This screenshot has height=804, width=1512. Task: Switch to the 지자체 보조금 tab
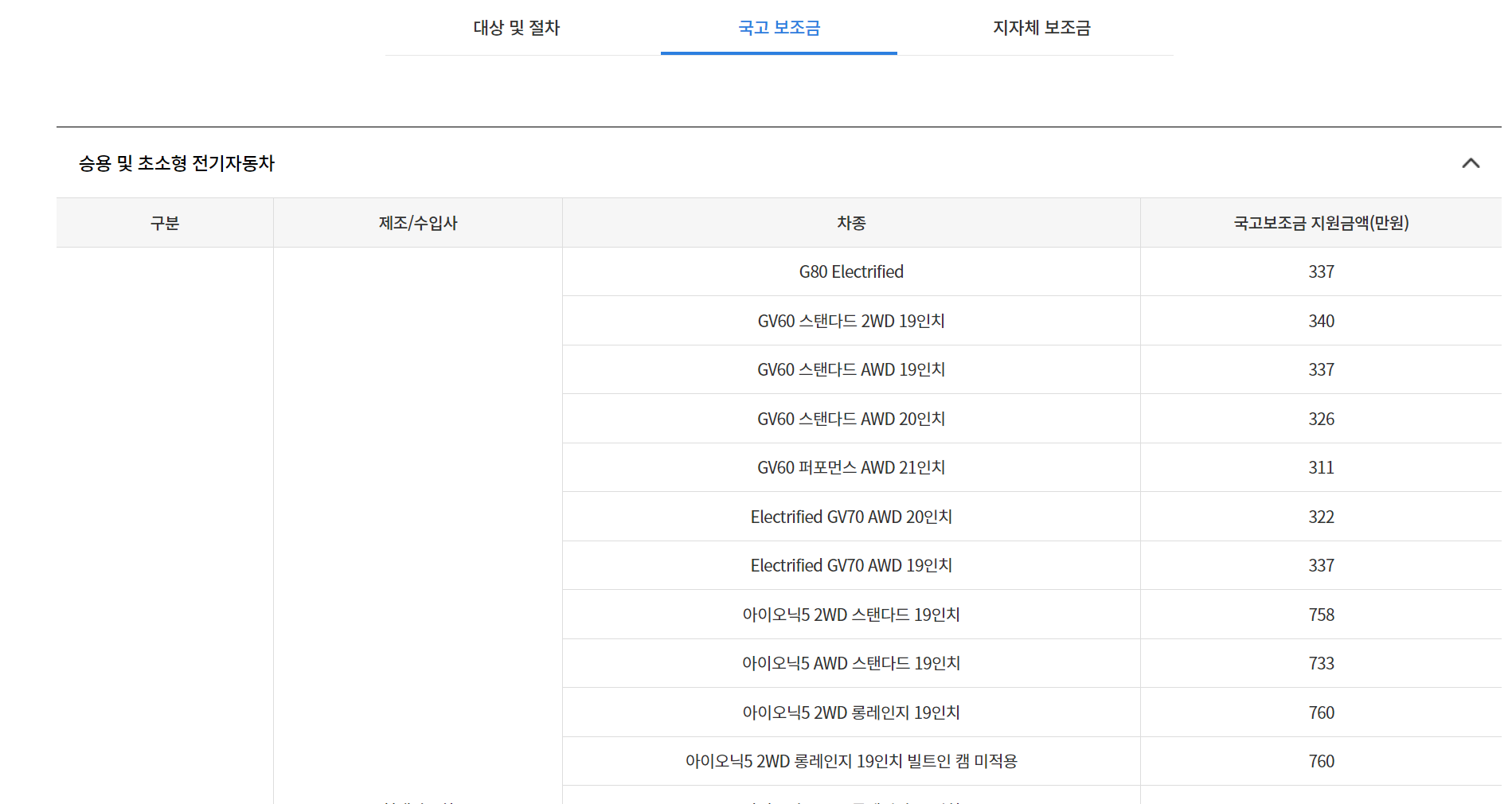[x=1041, y=28]
